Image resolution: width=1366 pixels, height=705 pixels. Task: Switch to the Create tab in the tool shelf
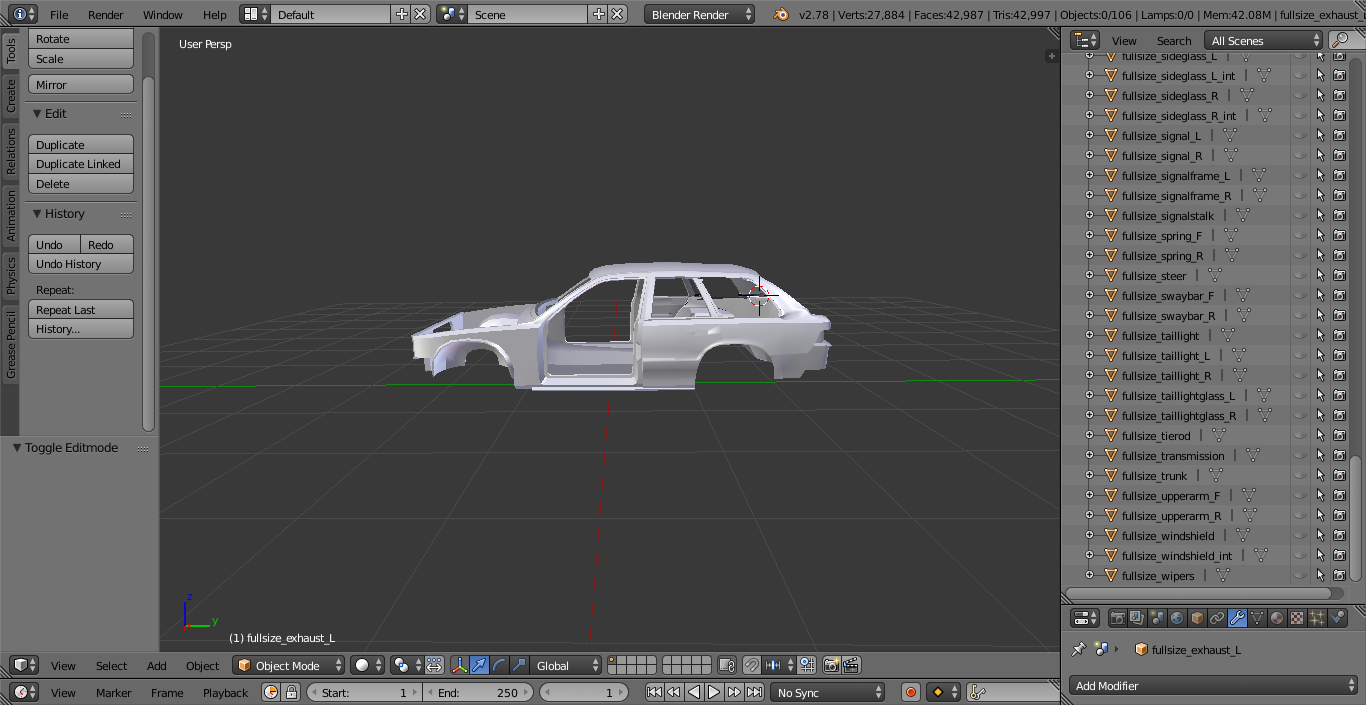coord(11,96)
